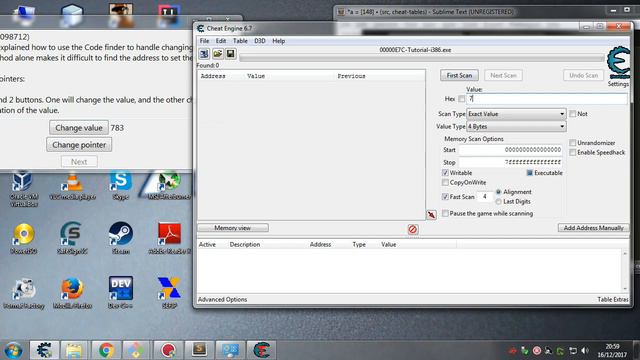Save table with floppy disk icon

[231, 54]
